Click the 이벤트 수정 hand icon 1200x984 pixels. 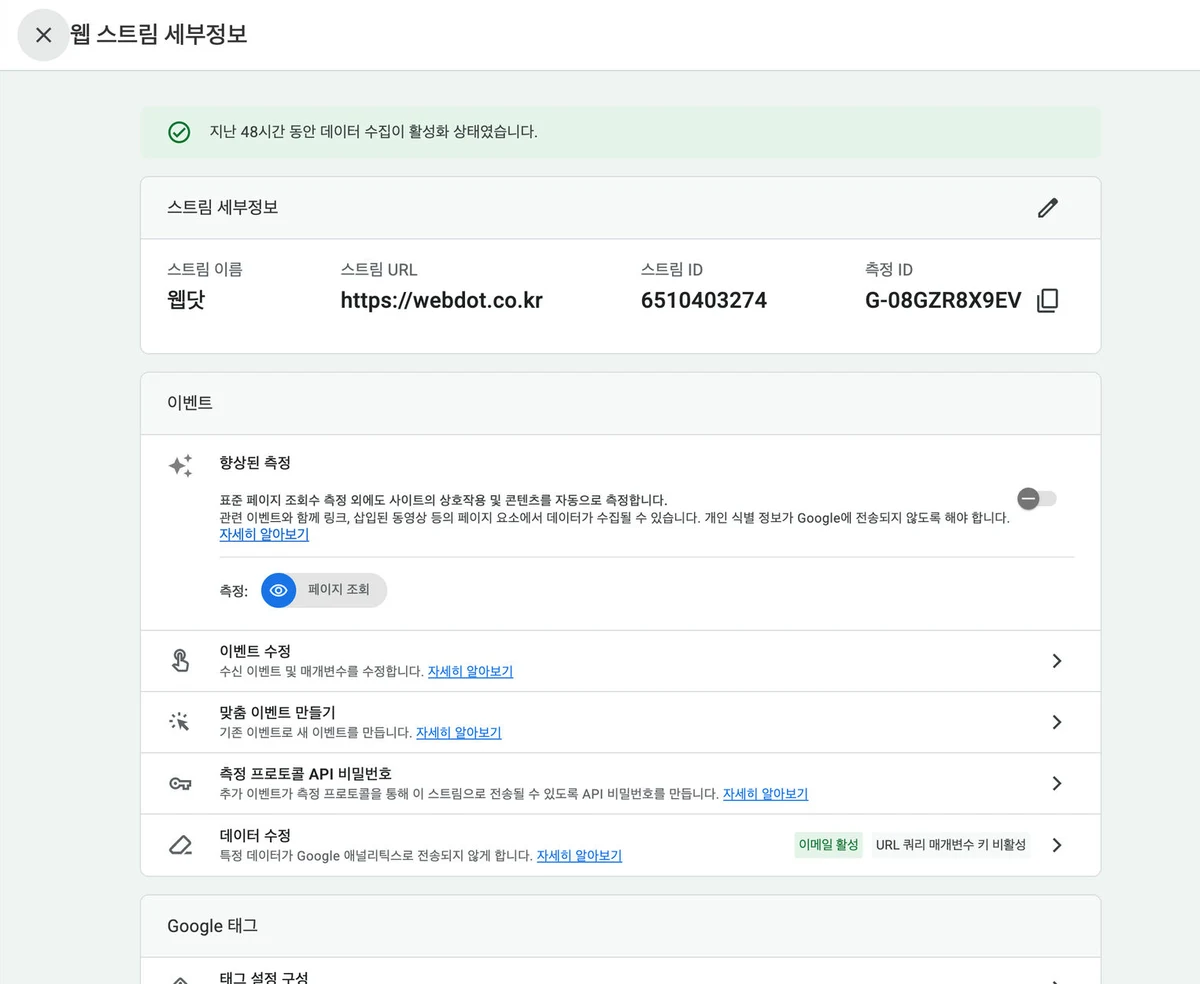pos(180,661)
